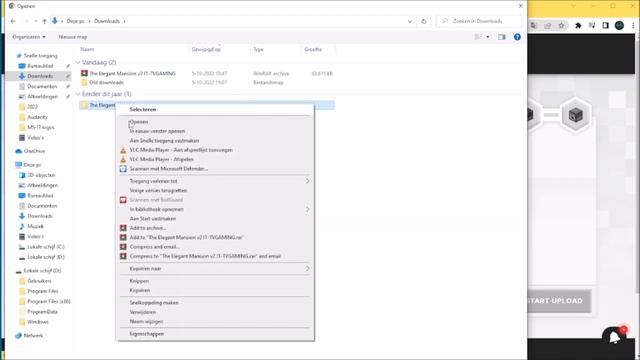The image size is (640, 360).
Task: Select 'Deze pc' in the sidebar
Action: [x=32, y=165]
